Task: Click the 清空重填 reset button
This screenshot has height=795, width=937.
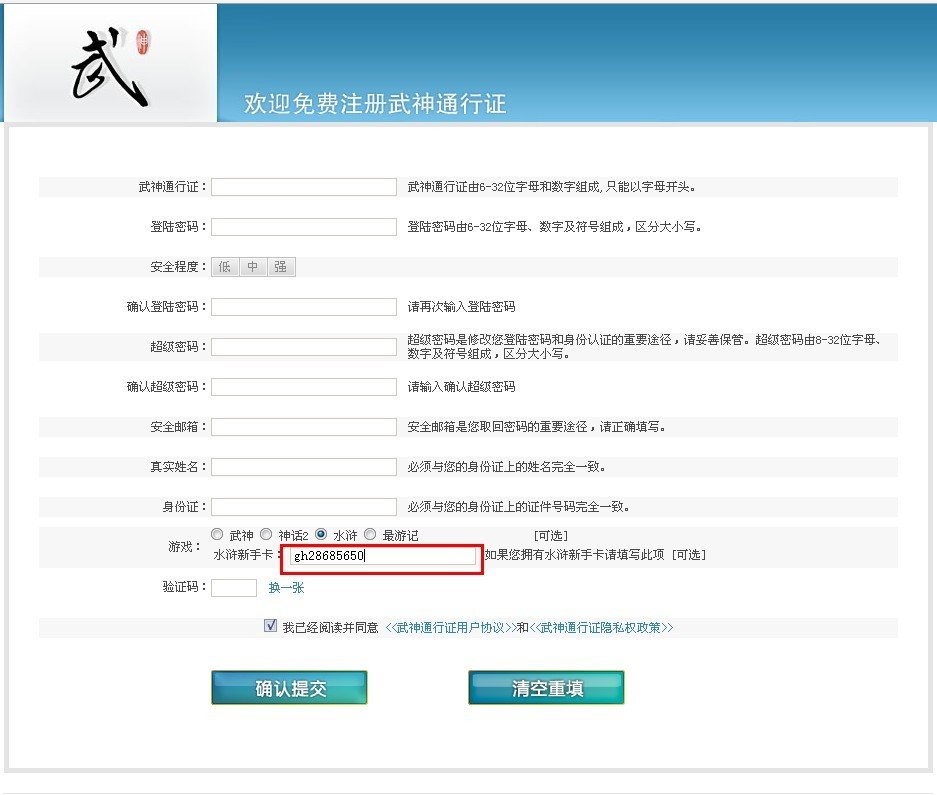Action: click(546, 687)
